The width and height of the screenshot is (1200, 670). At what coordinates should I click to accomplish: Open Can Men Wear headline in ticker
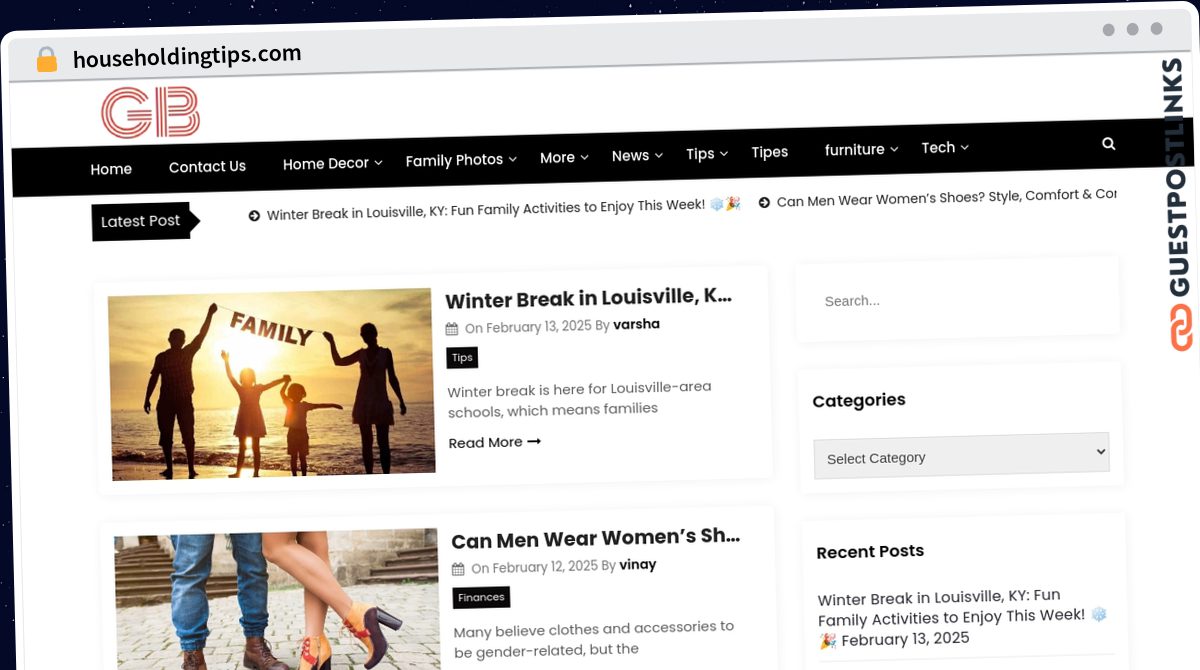pyautogui.click(x=946, y=197)
